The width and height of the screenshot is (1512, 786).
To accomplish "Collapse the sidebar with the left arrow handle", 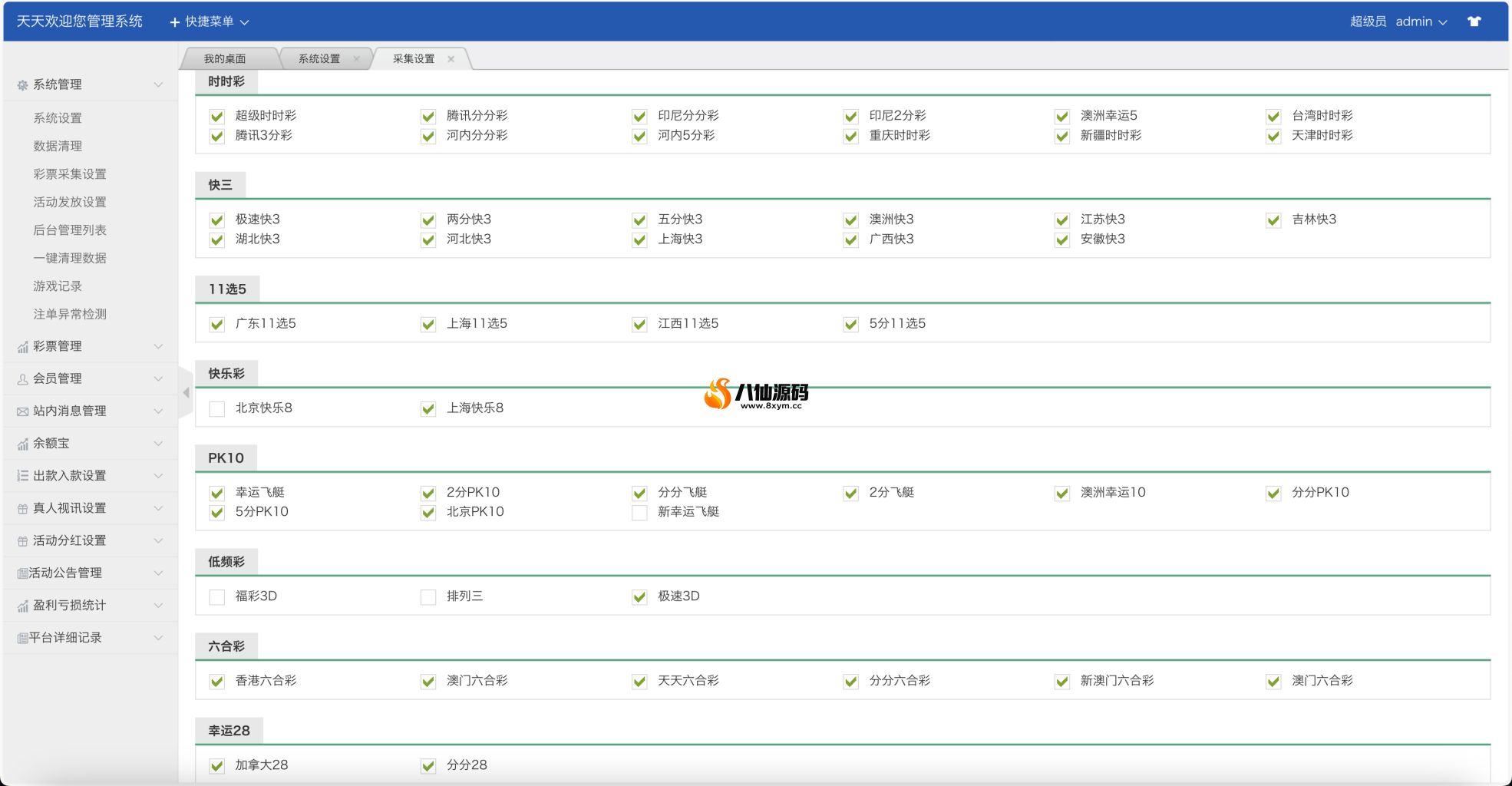I will coord(186,392).
